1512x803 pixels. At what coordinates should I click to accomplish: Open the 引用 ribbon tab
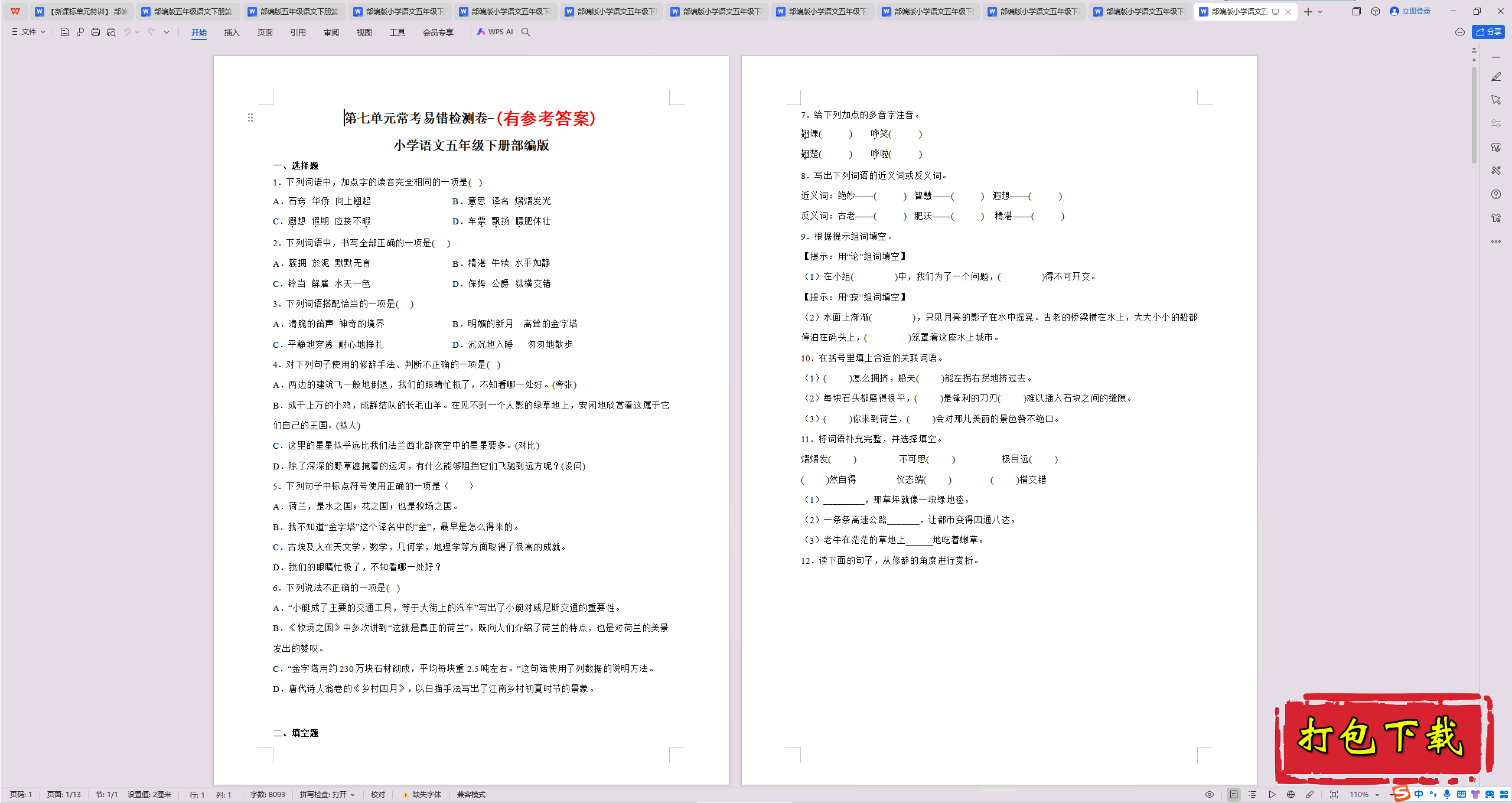pos(298,32)
